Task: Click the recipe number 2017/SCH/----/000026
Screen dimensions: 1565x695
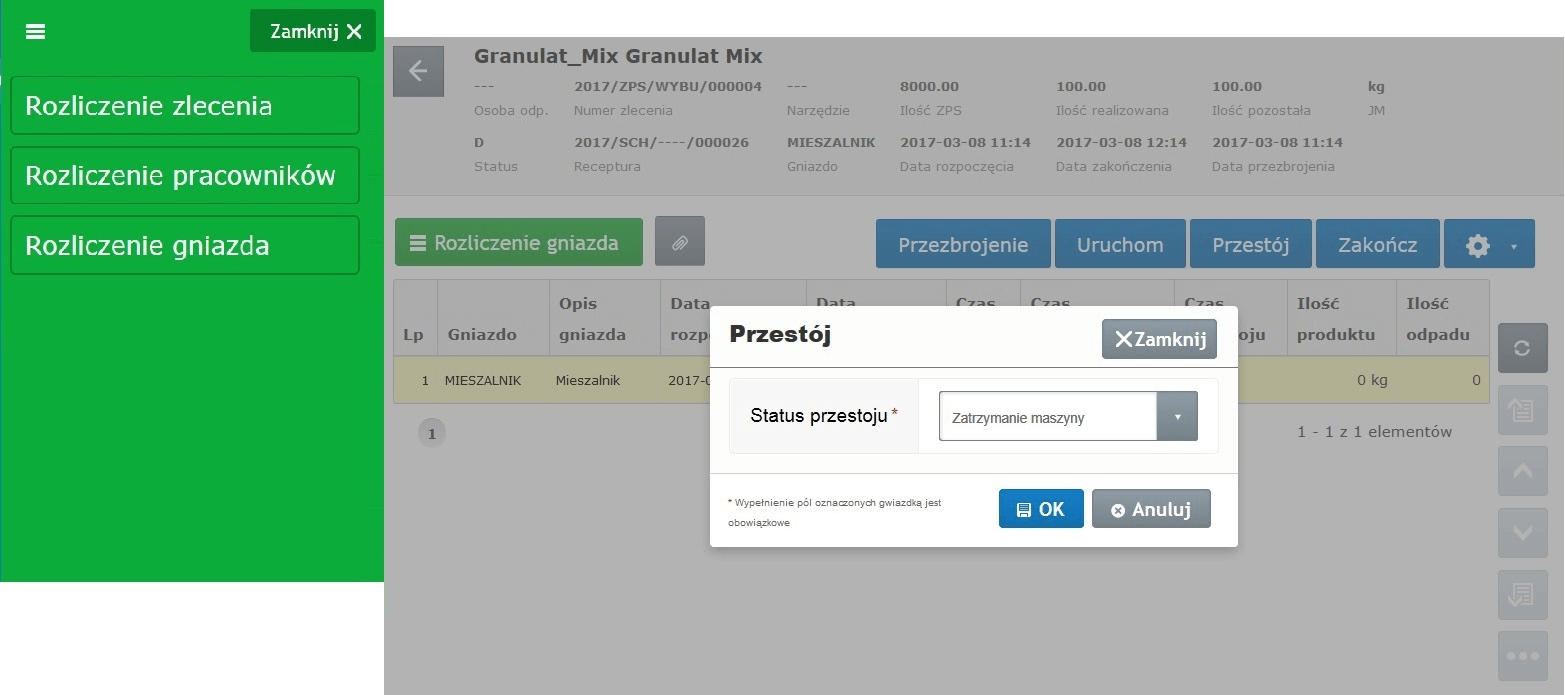Action: 662,142
